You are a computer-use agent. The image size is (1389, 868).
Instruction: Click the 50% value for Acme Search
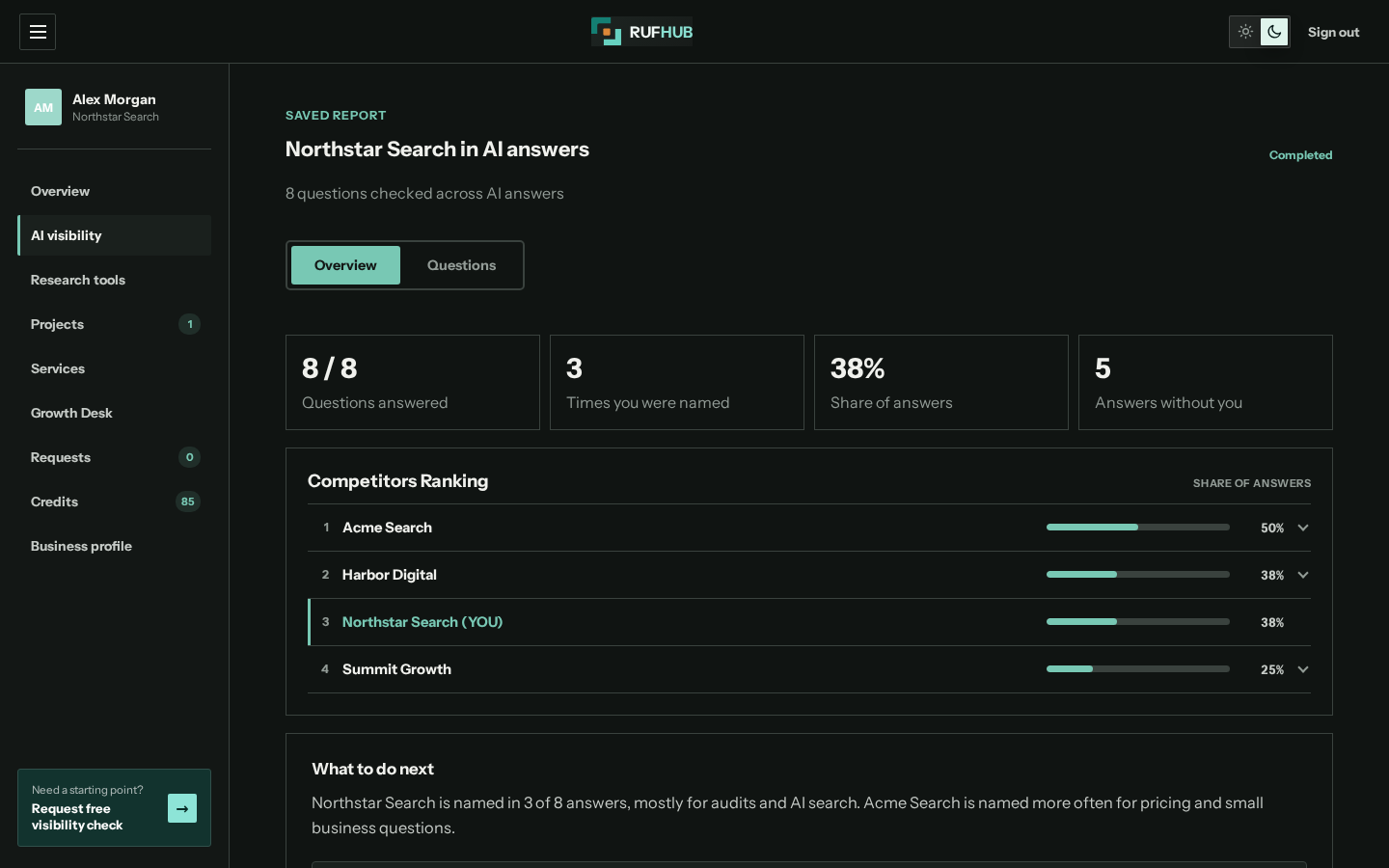pos(1272,529)
